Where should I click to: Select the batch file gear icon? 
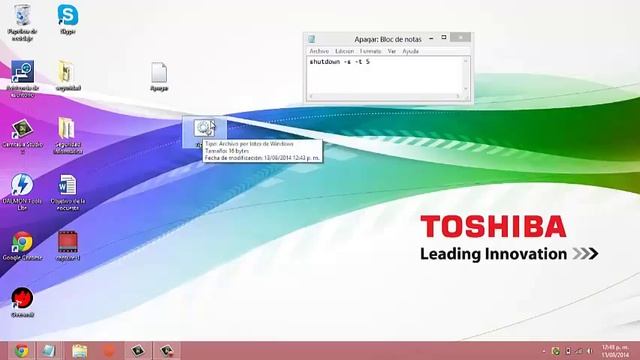point(204,129)
